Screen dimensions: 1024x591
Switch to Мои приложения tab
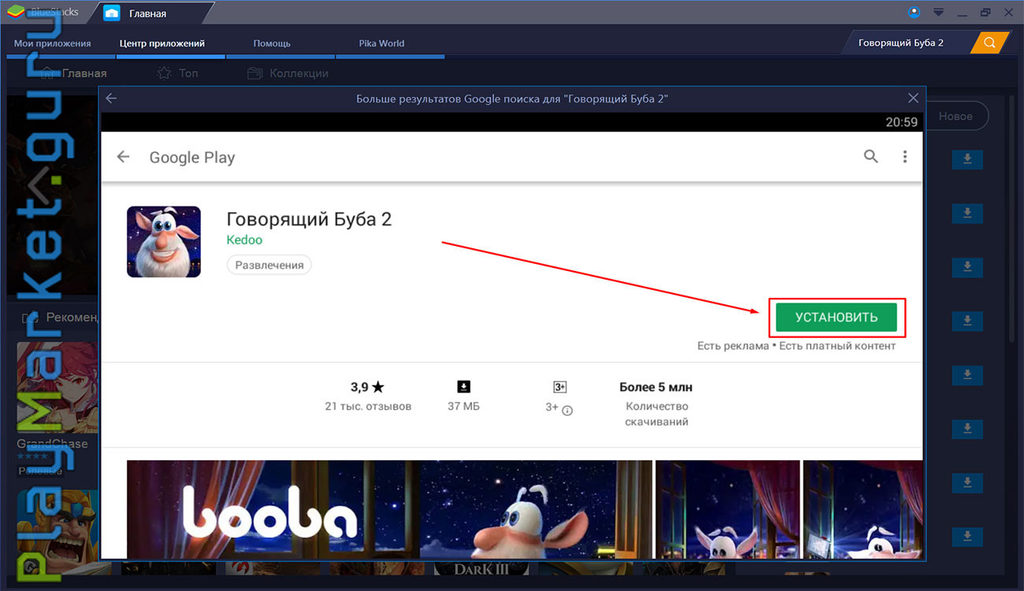point(52,43)
